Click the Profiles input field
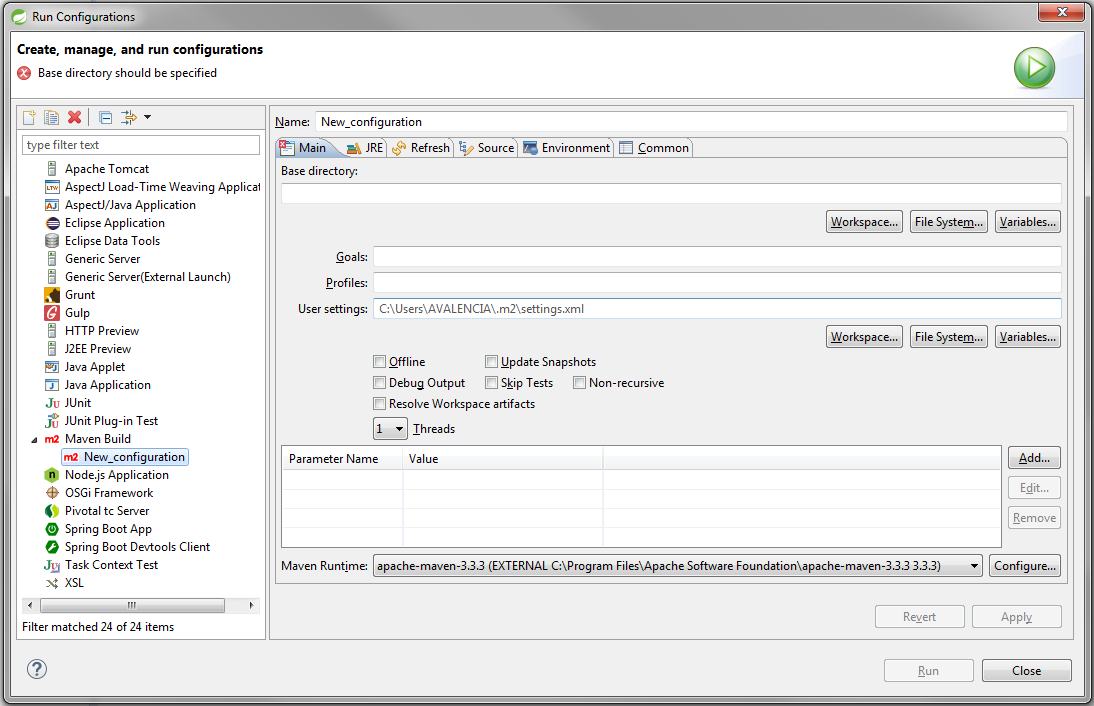This screenshot has width=1094, height=706. click(x=717, y=283)
